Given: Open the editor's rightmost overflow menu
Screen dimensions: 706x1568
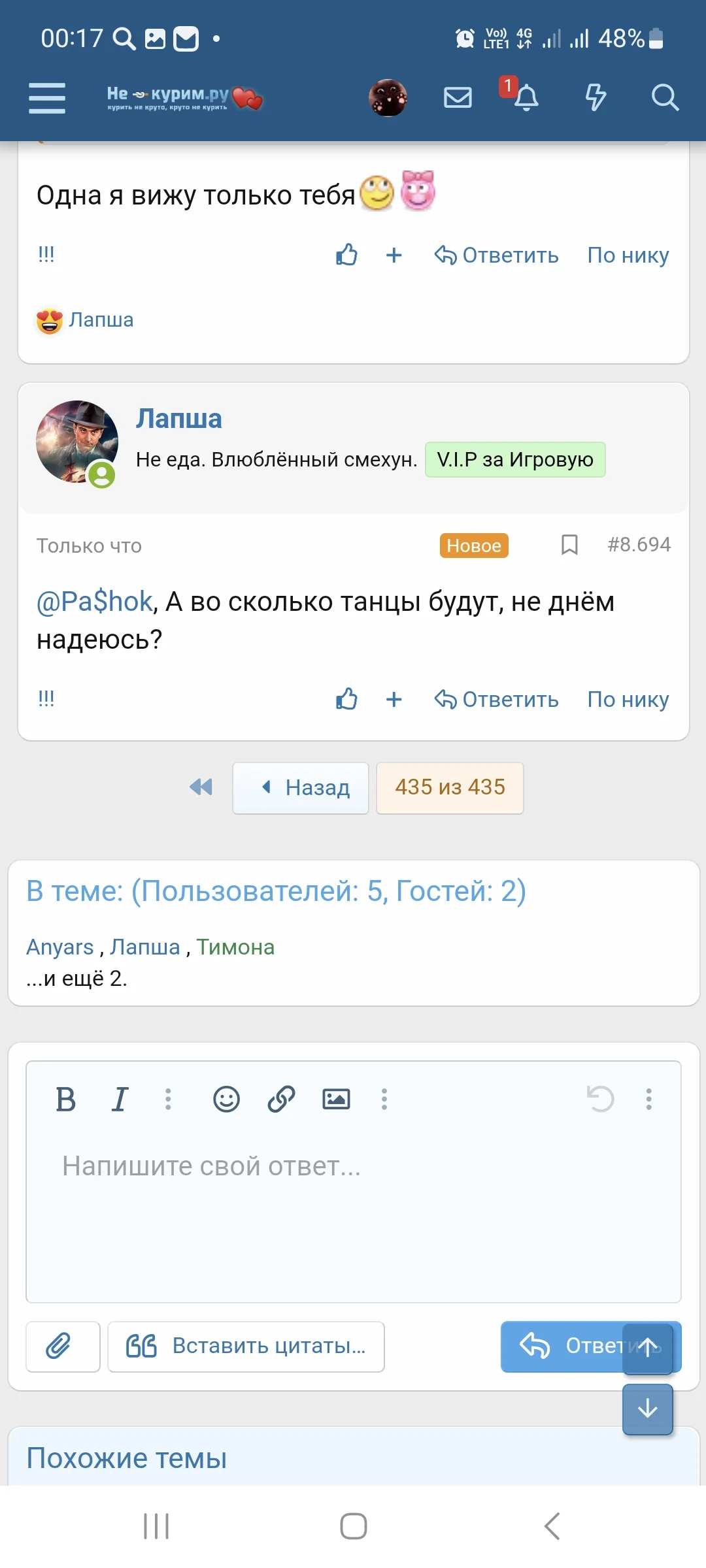Looking at the screenshot, I should click(648, 1099).
